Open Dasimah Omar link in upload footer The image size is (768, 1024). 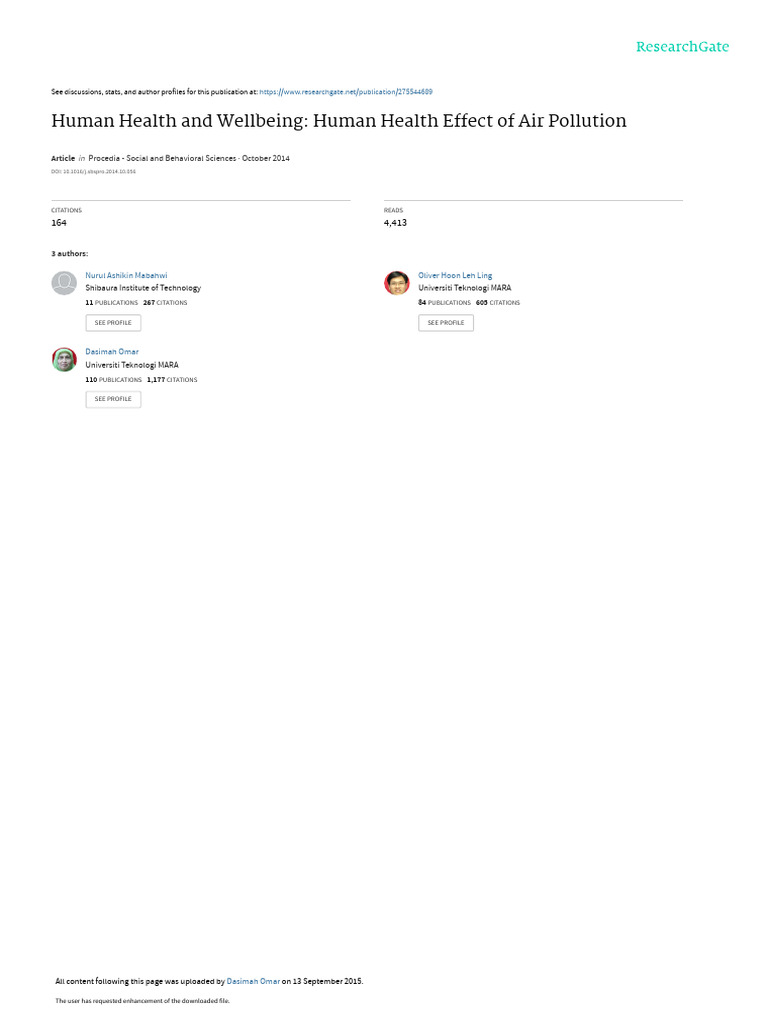(253, 981)
